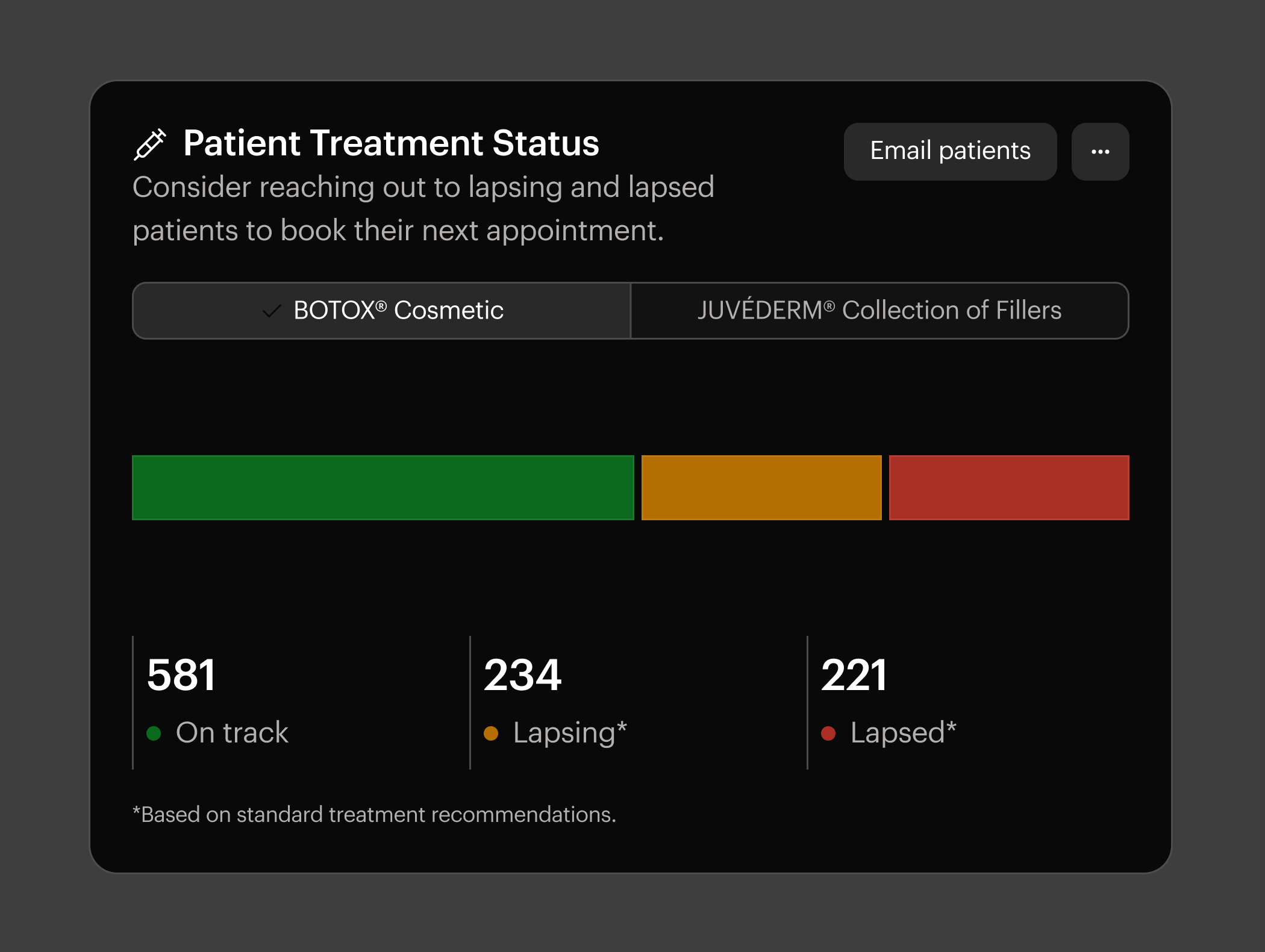Click the green dot next to On track
This screenshot has height=952, width=1265.
pyautogui.click(x=154, y=733)
